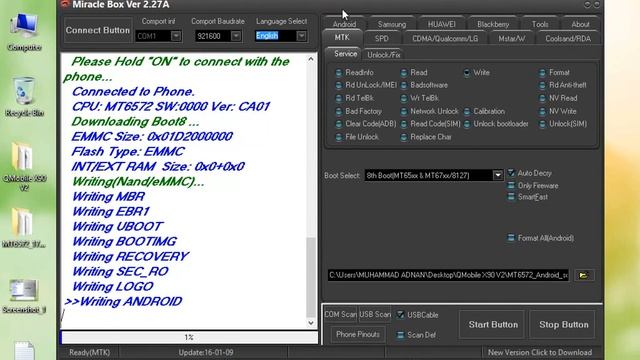Click the firmware file browse folder icon
Screen dimensions: 640x360
584,275
